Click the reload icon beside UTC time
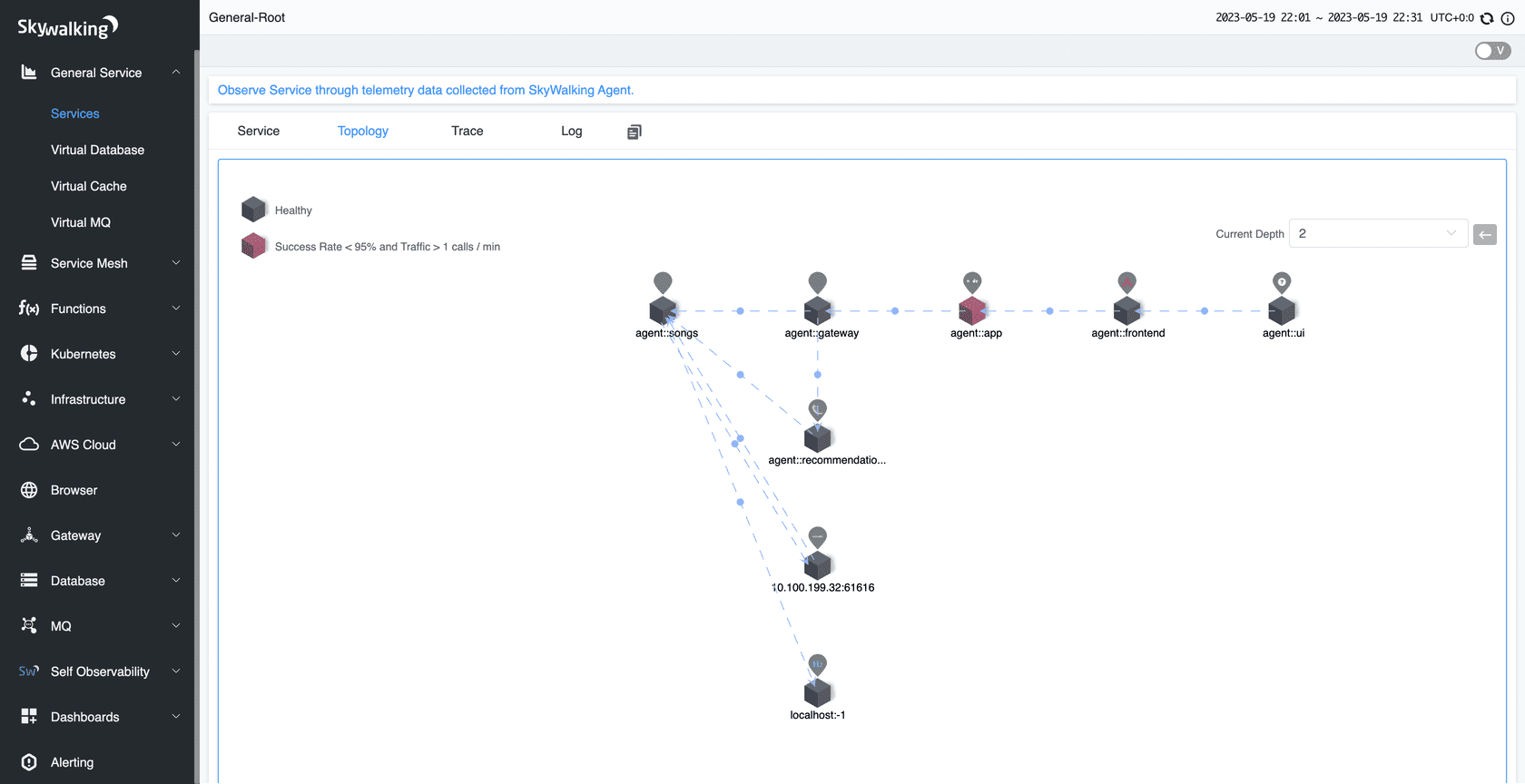Screen dimensions: 1525x784 [1487, 18]
